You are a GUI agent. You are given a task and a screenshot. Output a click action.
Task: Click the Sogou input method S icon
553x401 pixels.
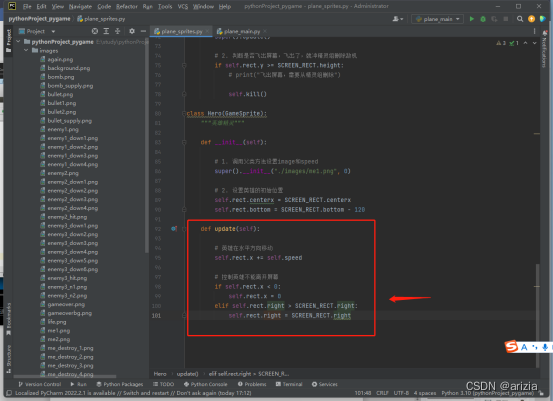click(511, 346)
